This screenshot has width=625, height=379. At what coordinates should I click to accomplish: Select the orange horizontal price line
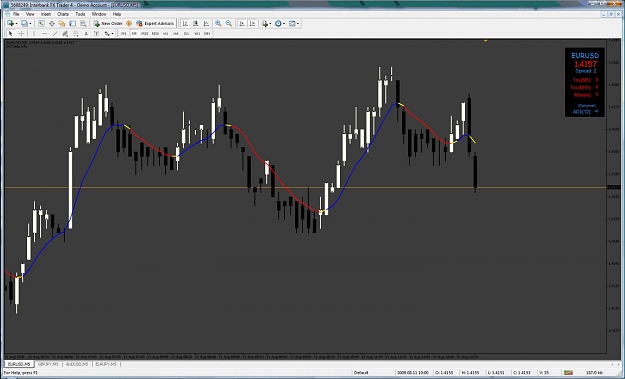click(305, 187)
